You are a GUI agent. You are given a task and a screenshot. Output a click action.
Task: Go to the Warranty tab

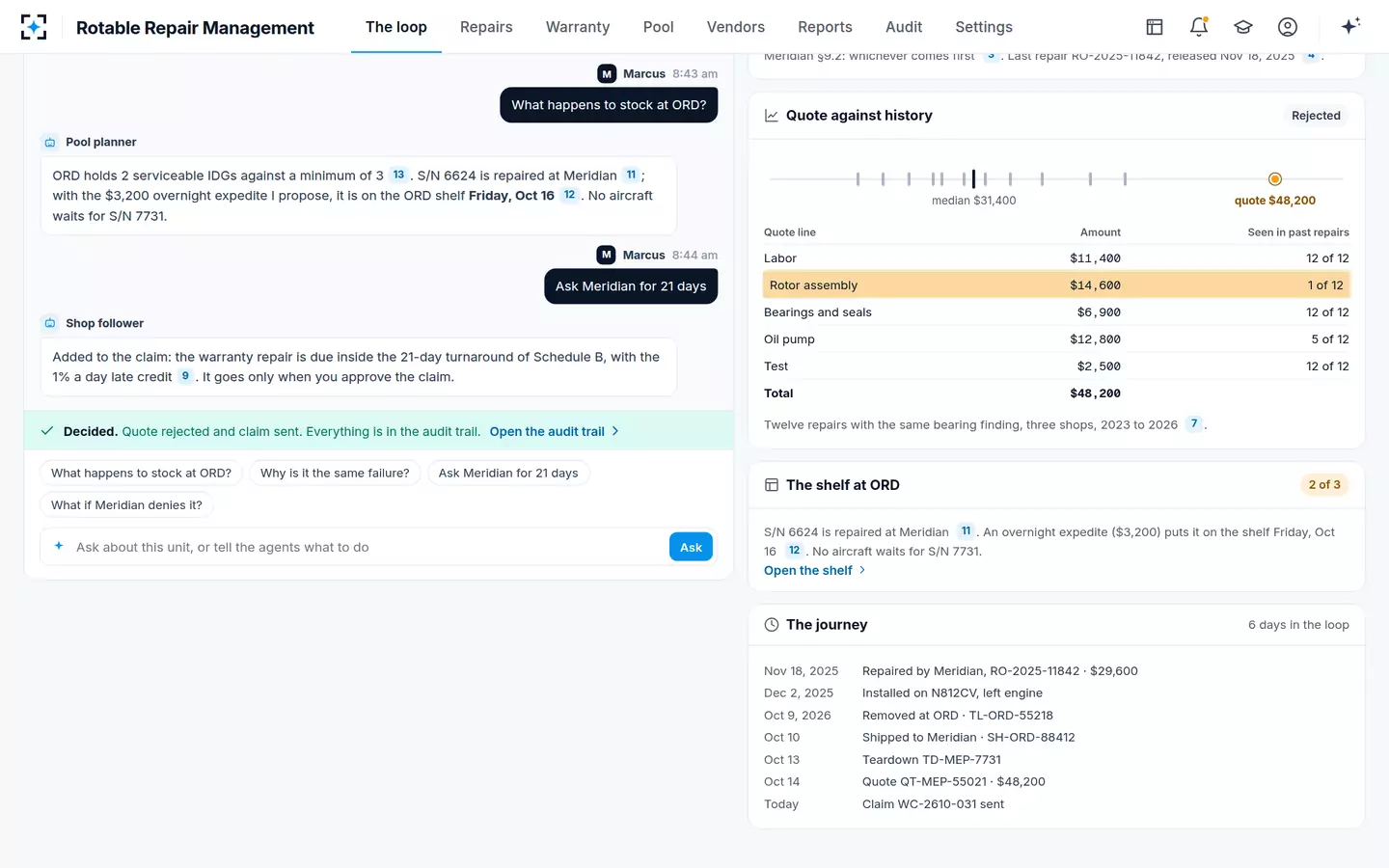coord(578,27)
